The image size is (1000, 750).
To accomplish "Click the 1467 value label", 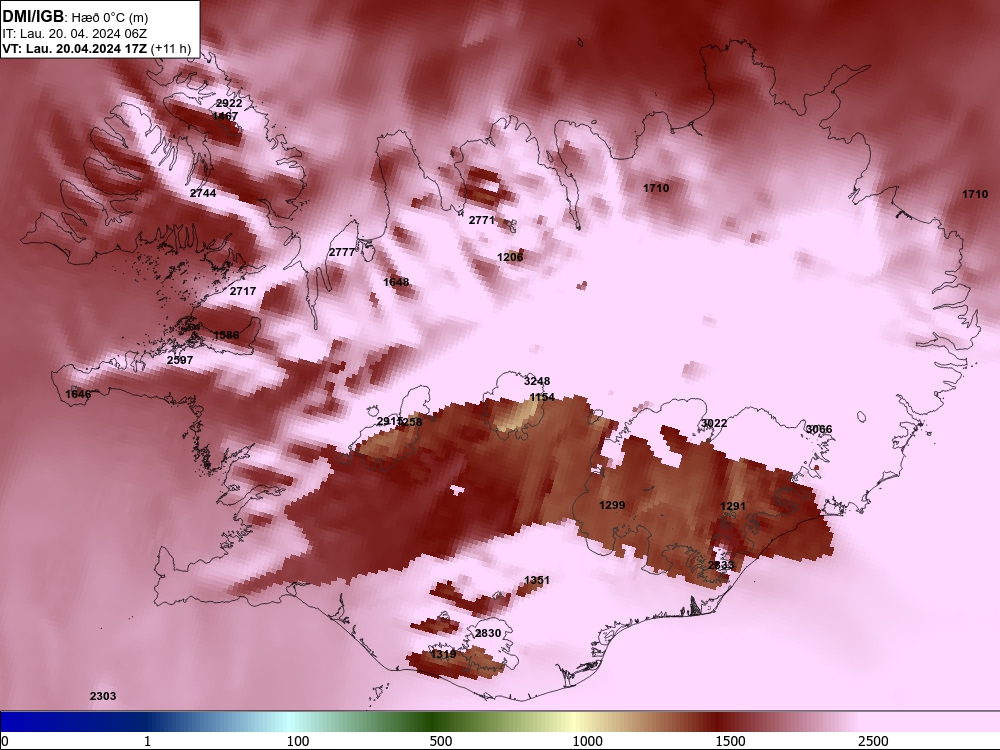I will pos(225,116).
